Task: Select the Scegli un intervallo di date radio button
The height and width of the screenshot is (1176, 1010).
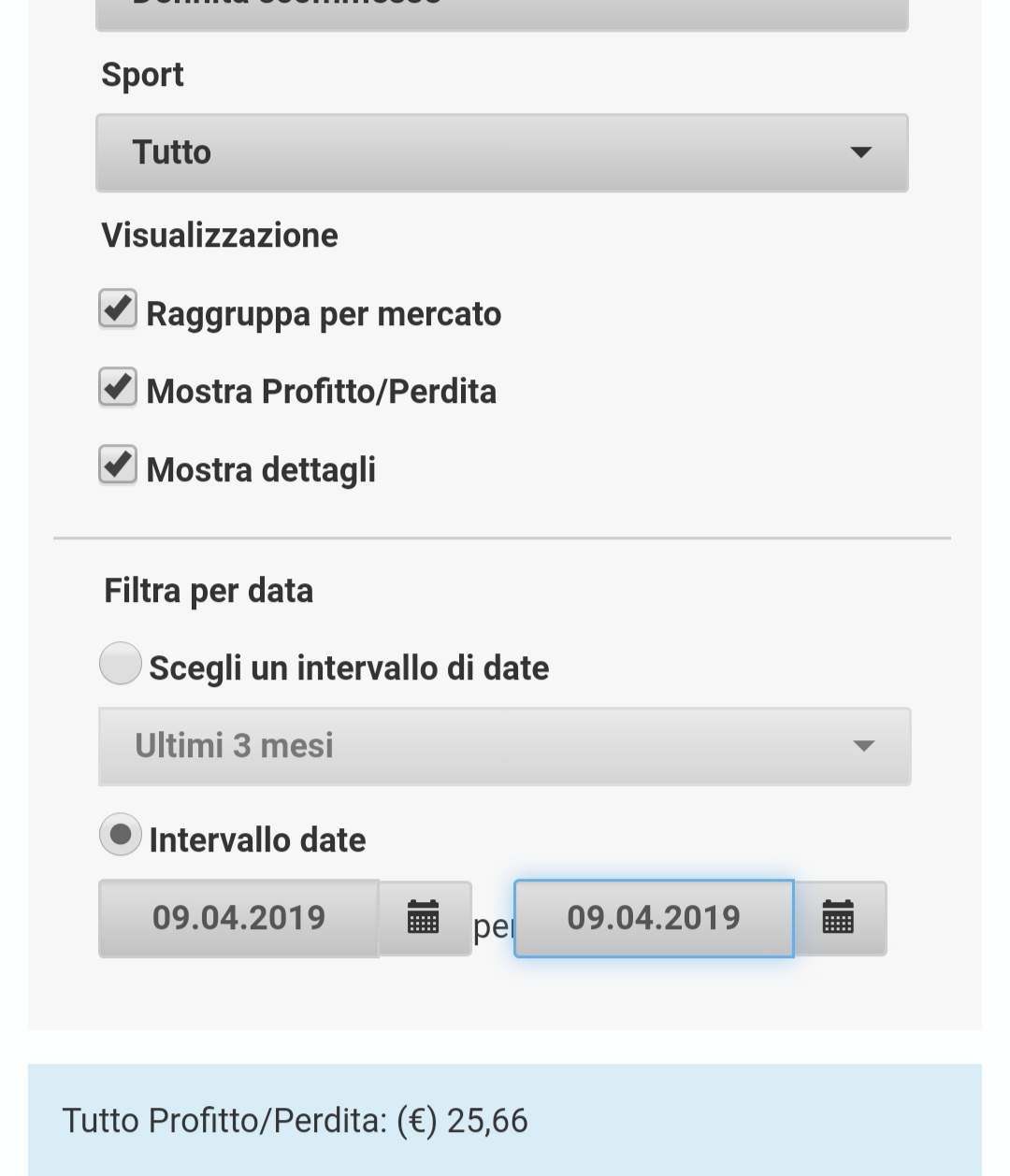Action: point(121,664)
